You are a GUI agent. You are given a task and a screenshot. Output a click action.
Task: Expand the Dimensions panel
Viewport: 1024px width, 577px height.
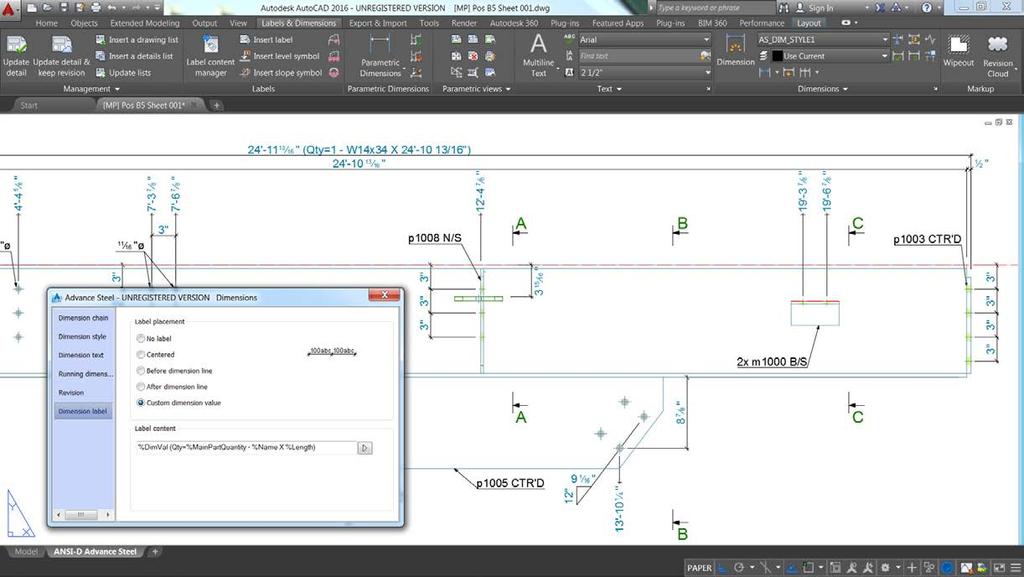tap(822, 89)
